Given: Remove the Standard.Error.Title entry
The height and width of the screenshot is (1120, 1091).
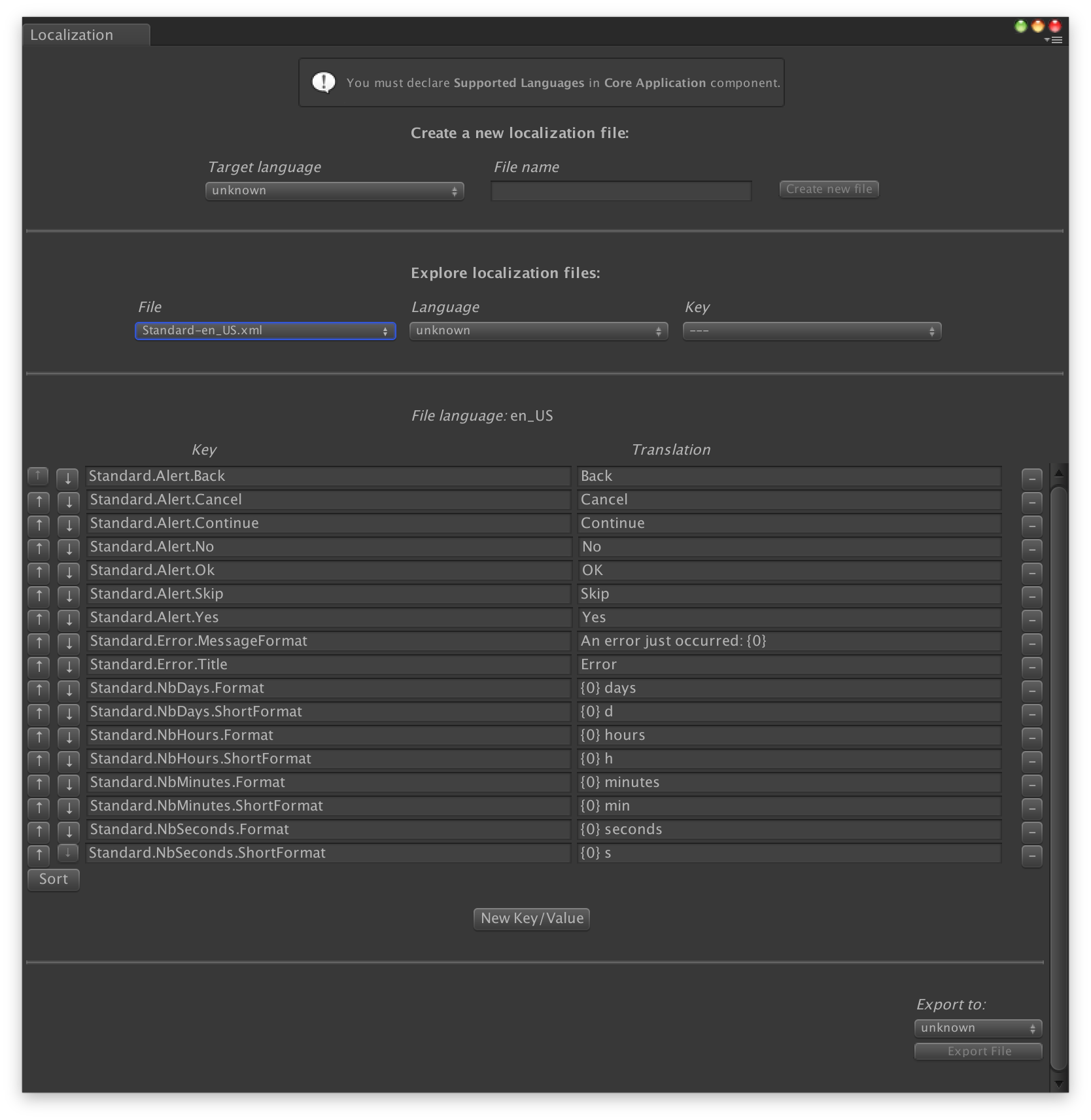Looking at the screenshot, I should [x=1031, y=667].
